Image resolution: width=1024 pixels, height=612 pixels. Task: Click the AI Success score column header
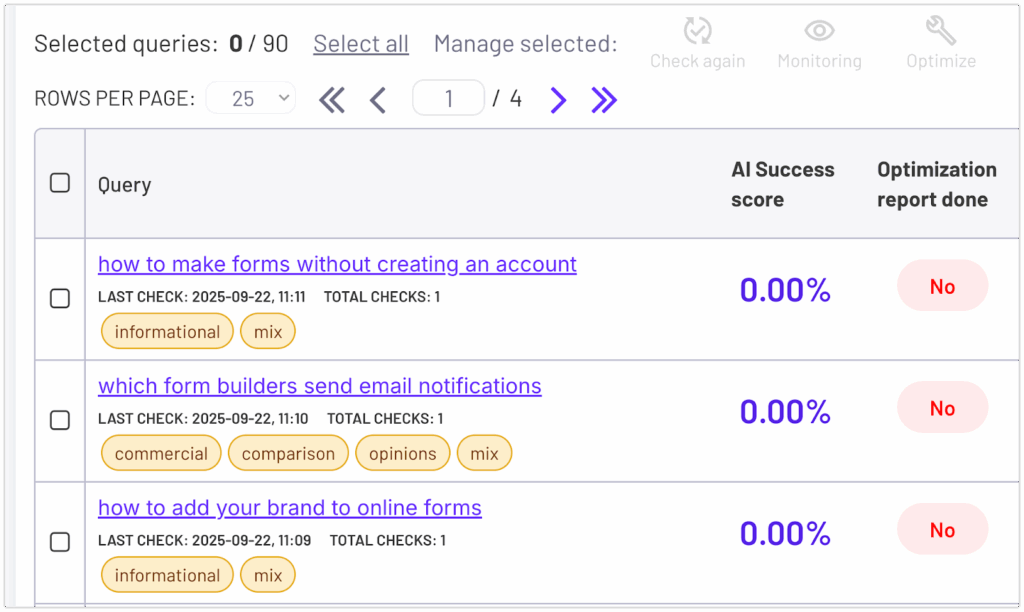point(782,184)
